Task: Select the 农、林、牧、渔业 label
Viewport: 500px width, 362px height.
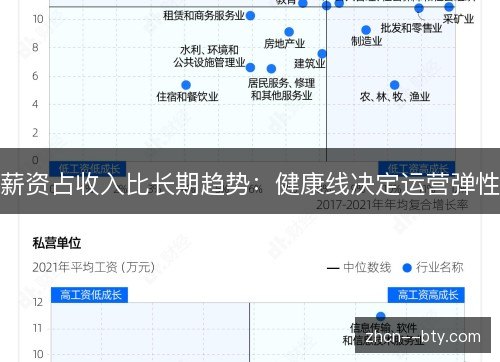Action: pos(395,97)
